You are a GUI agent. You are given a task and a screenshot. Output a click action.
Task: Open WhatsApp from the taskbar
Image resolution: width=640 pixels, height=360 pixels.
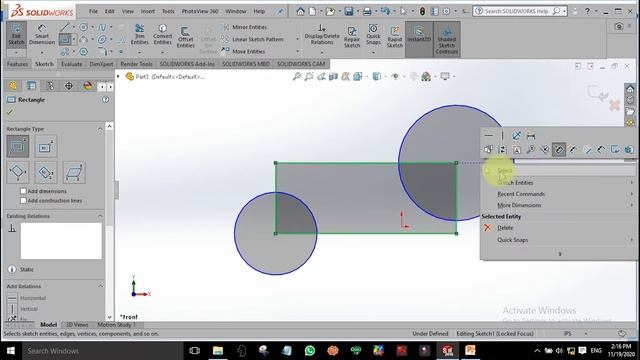[x=310, y=350]
